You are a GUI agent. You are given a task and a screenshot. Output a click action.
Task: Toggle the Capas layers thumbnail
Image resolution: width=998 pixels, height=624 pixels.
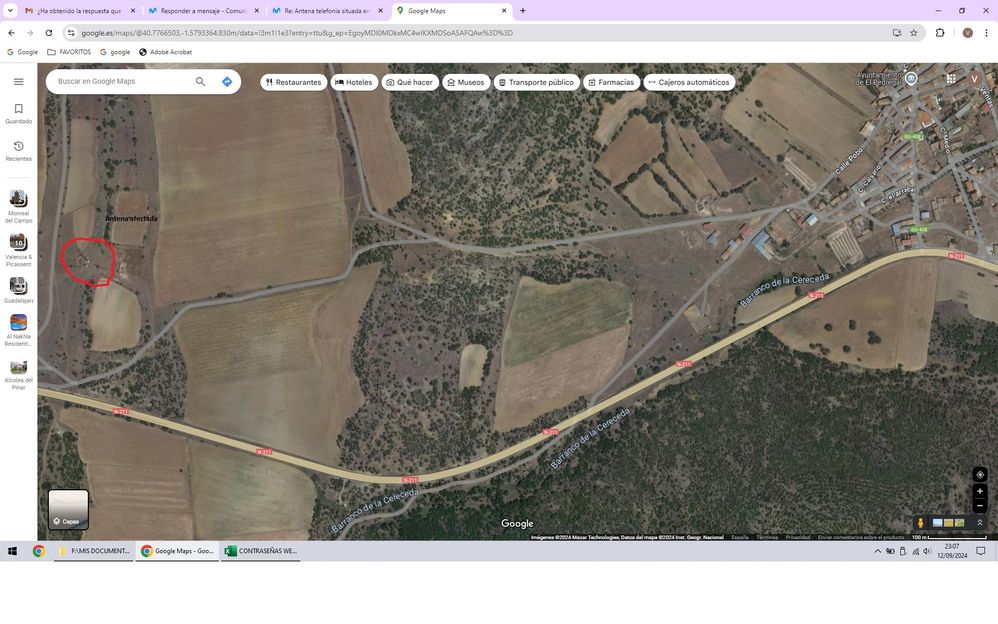[x=68, y=509]
